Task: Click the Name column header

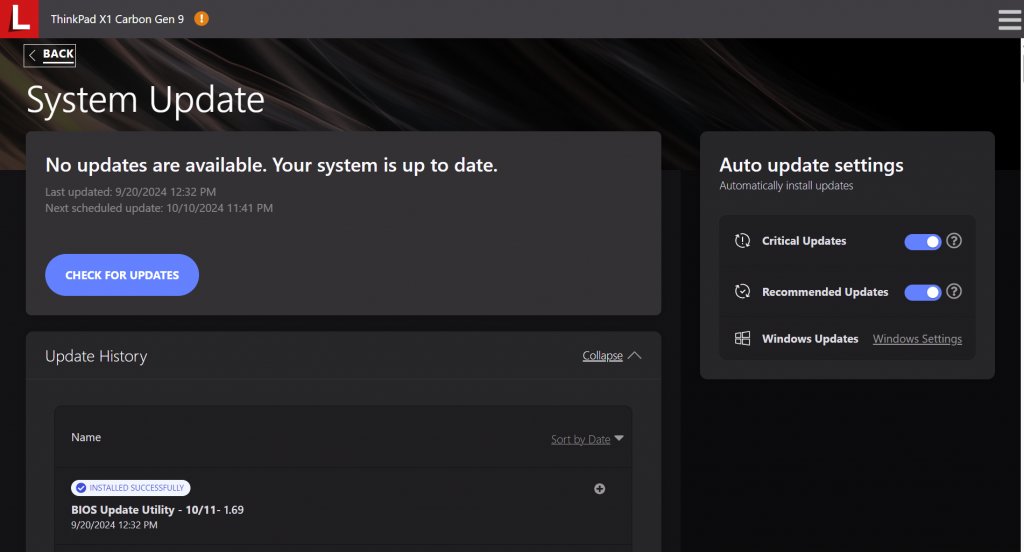Action: (x=86, y=437)
